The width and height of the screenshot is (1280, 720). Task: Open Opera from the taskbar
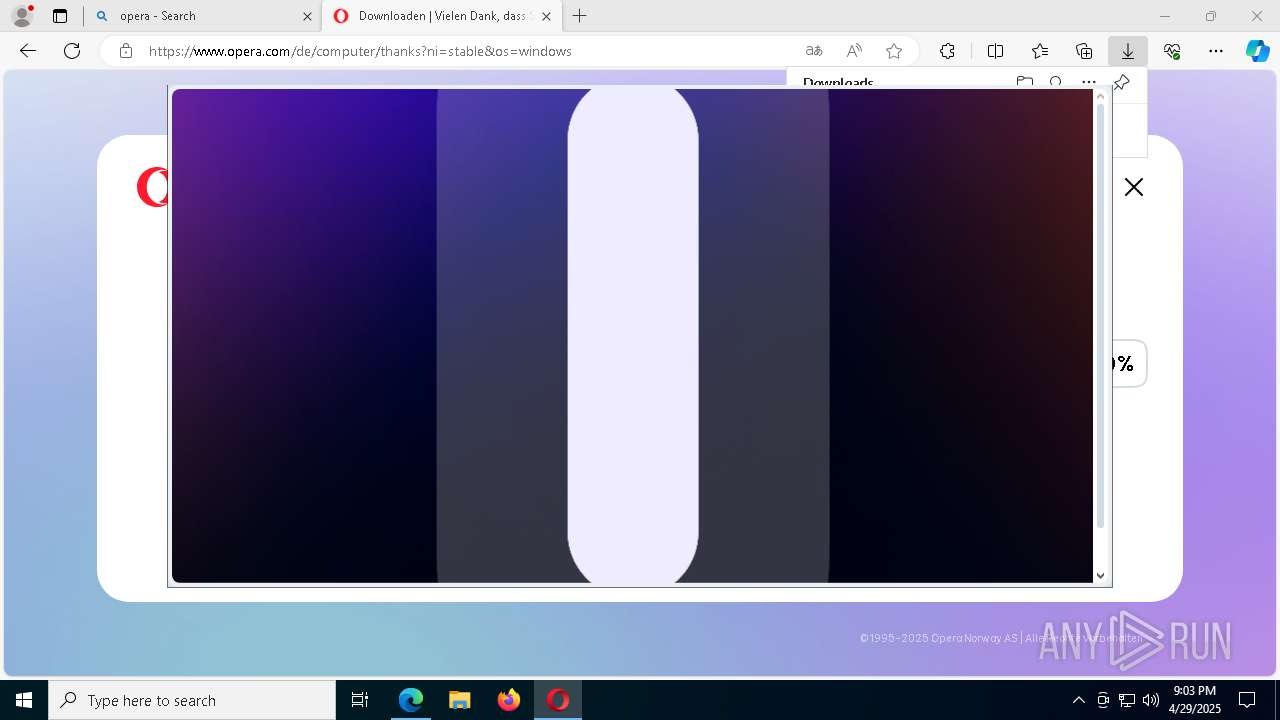click(558, 700)
